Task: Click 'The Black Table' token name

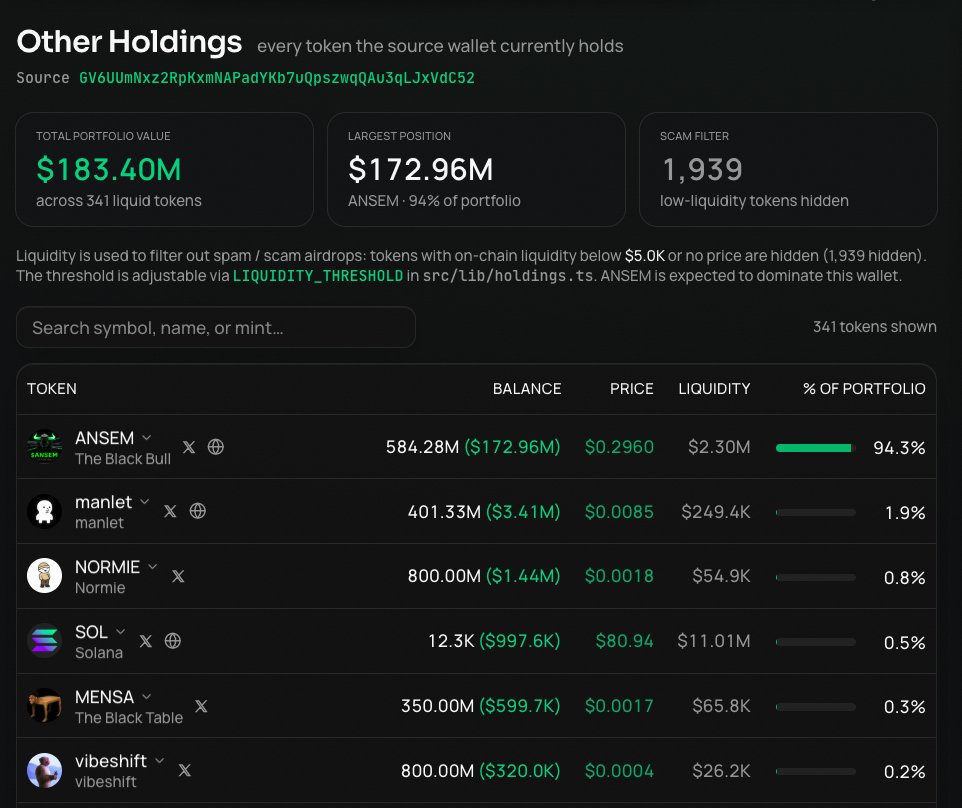Action: [x=129, y=718]
